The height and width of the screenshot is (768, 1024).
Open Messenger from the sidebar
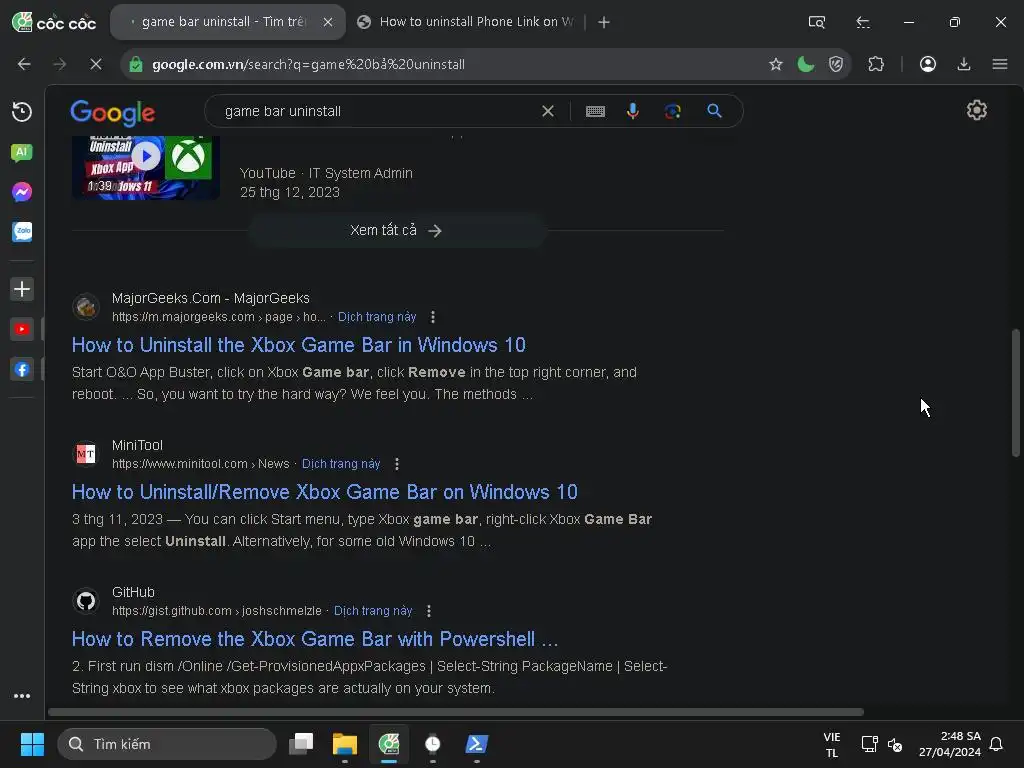(22, 192)
